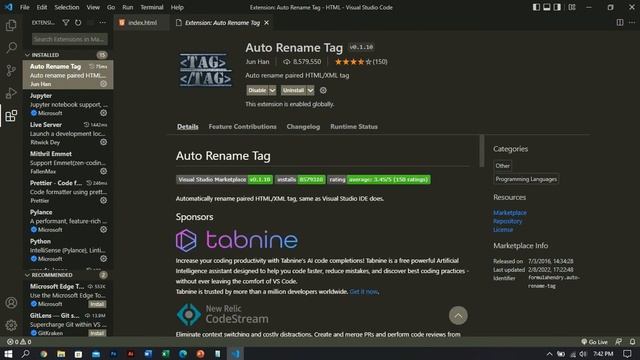This screenshot has width=640, height=360.
Task: Open the Jun Han publisher link
Action: [257, 62]
